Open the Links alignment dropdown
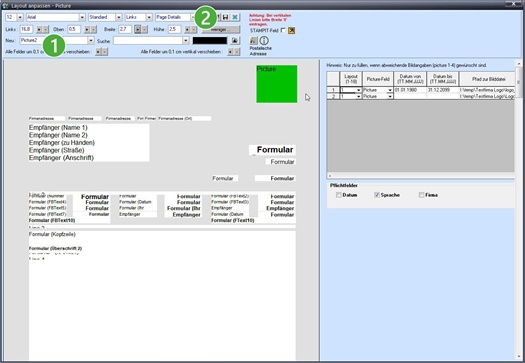The height and width of the screenshot is (363, 525). [149, 17]
